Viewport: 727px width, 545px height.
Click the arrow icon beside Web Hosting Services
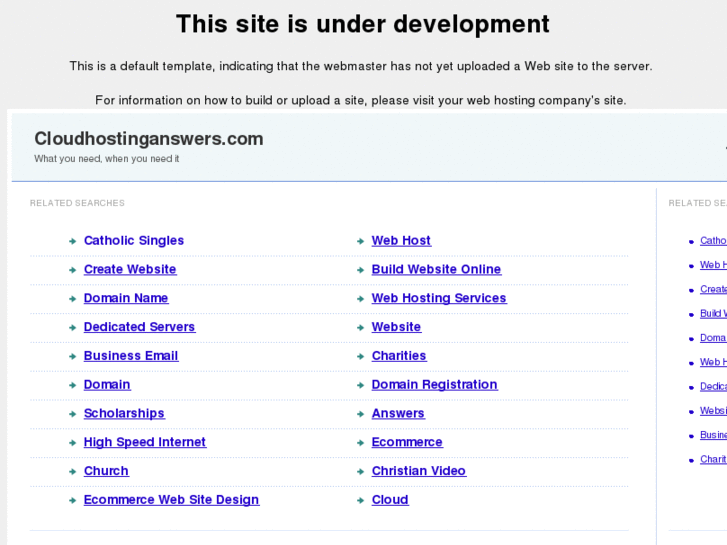click(x=360, y=299)
